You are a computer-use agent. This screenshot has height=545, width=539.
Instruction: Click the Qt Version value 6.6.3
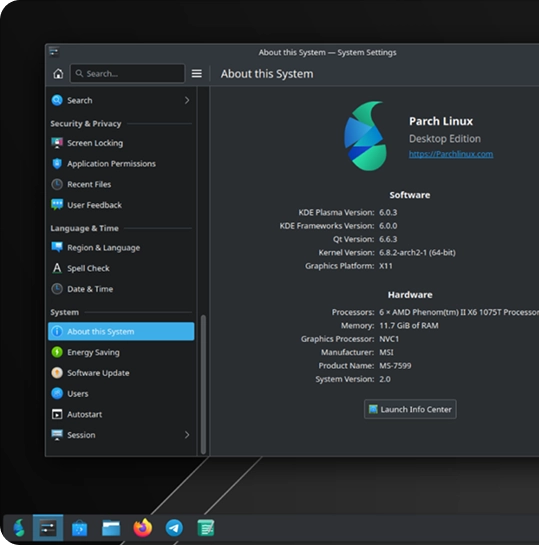(388, 239)
